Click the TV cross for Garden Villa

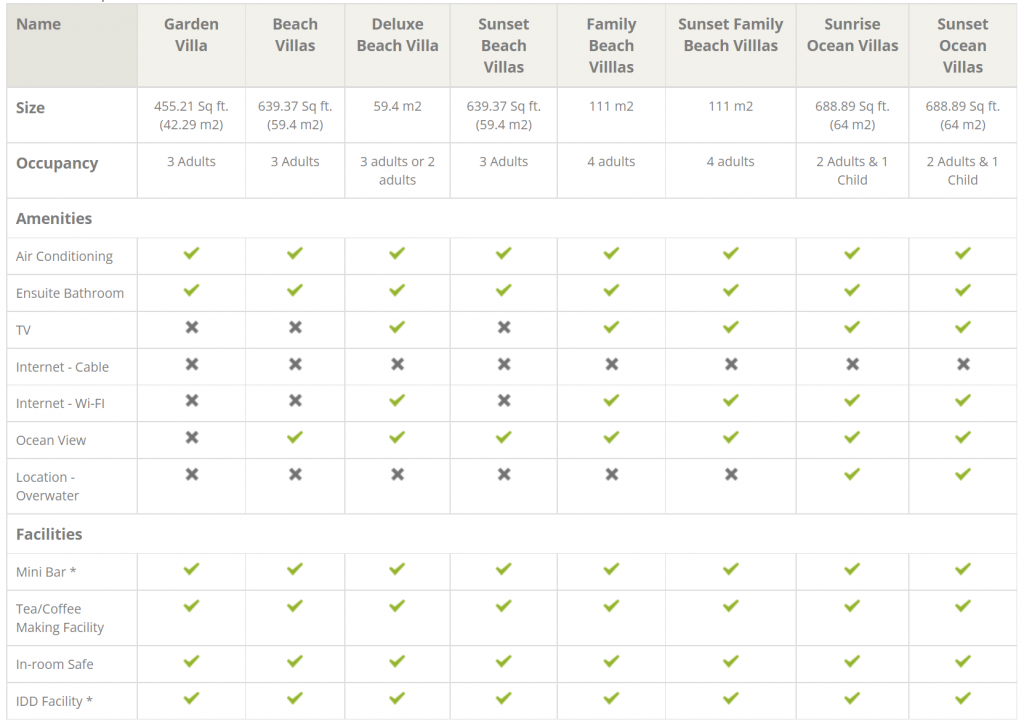tap(191, 327)
